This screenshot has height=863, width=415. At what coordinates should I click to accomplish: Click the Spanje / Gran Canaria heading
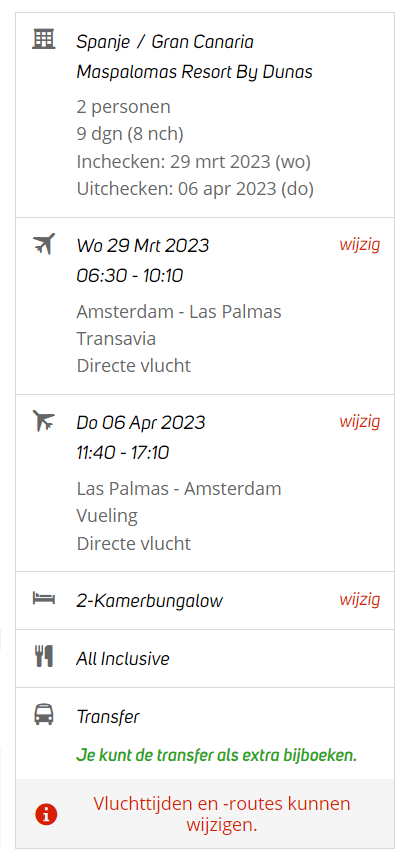tap(165, 42)
